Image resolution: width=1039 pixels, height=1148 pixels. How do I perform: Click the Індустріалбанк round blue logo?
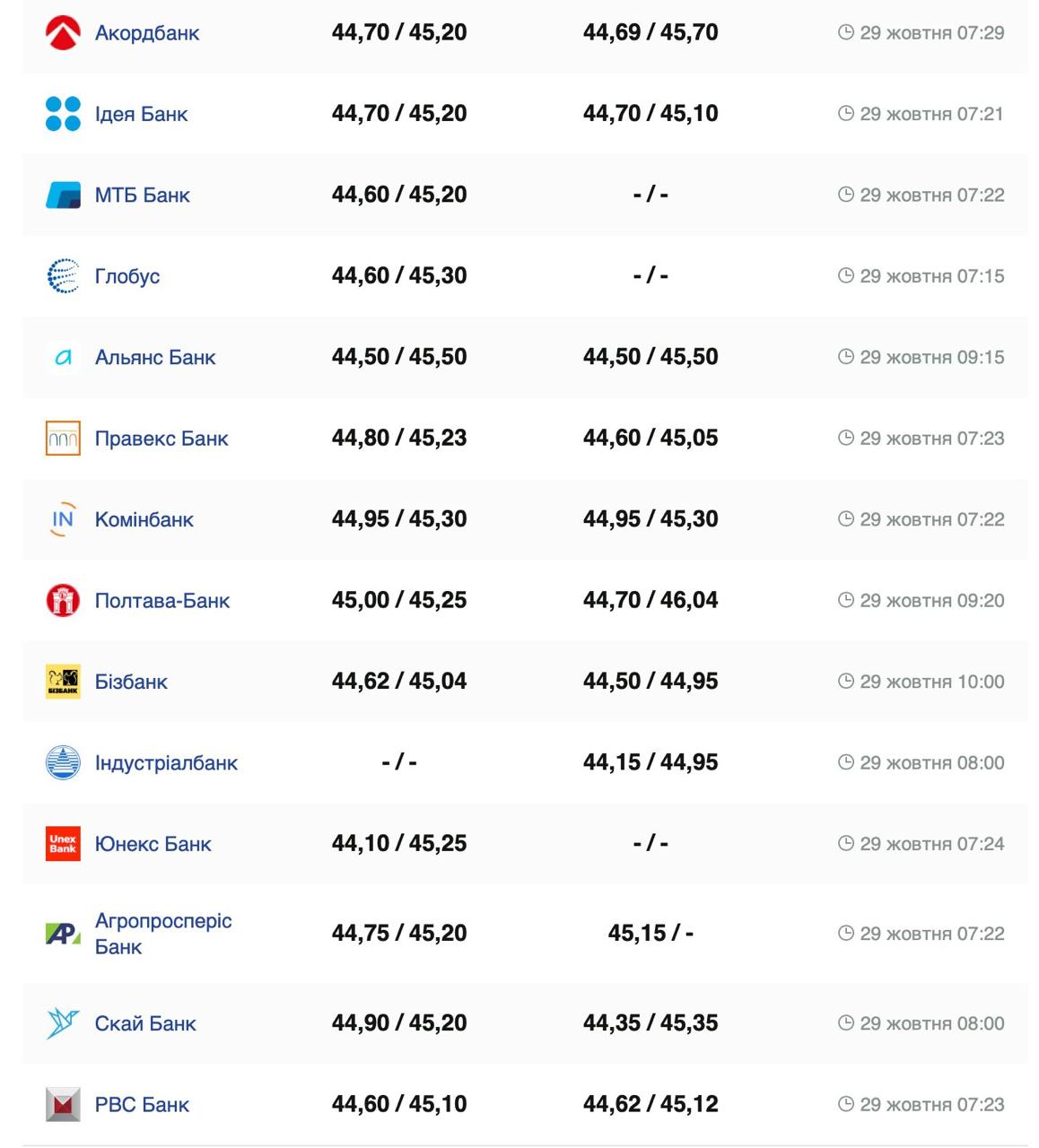click(63, 762)
